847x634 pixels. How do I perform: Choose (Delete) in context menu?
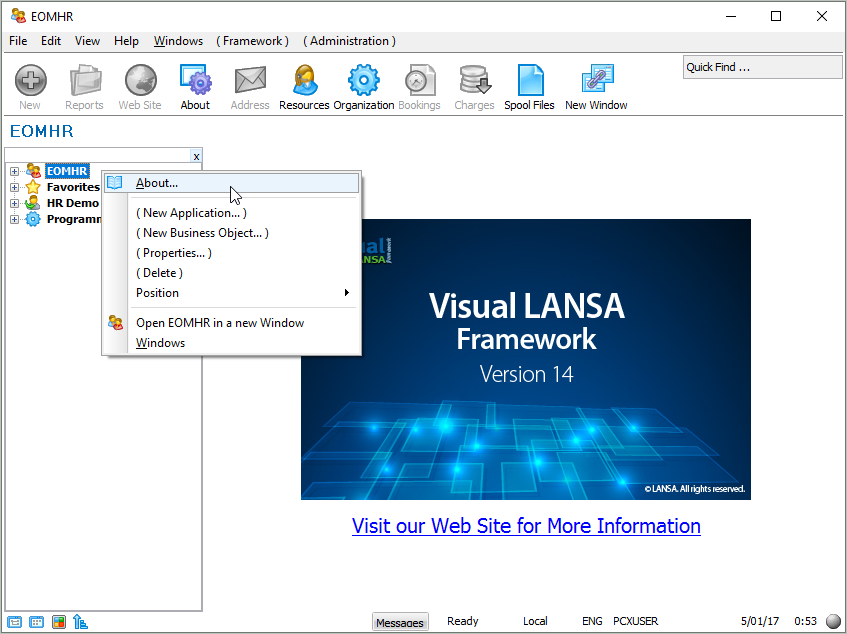(232, 273)
